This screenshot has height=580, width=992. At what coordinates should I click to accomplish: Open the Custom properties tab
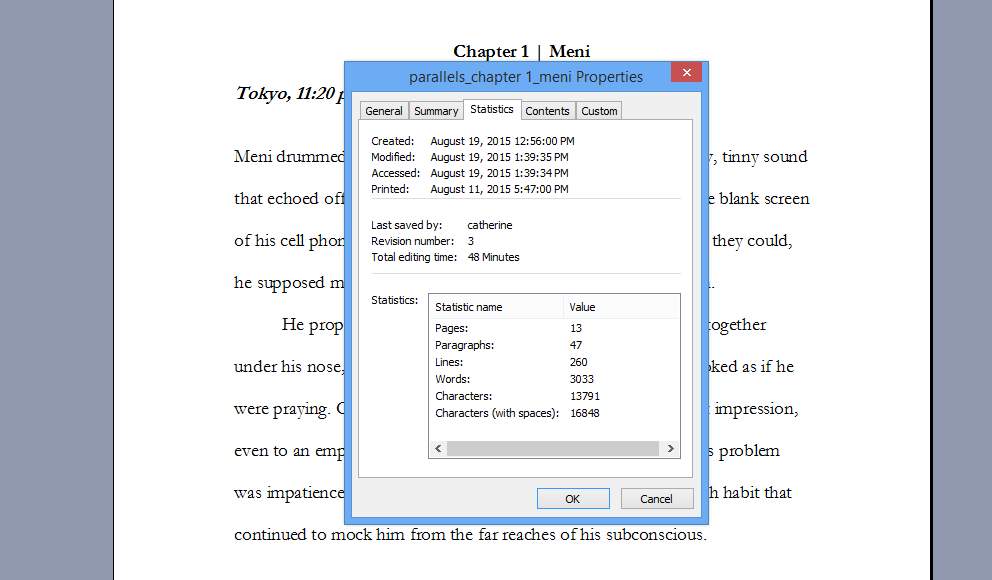(599, 111)
